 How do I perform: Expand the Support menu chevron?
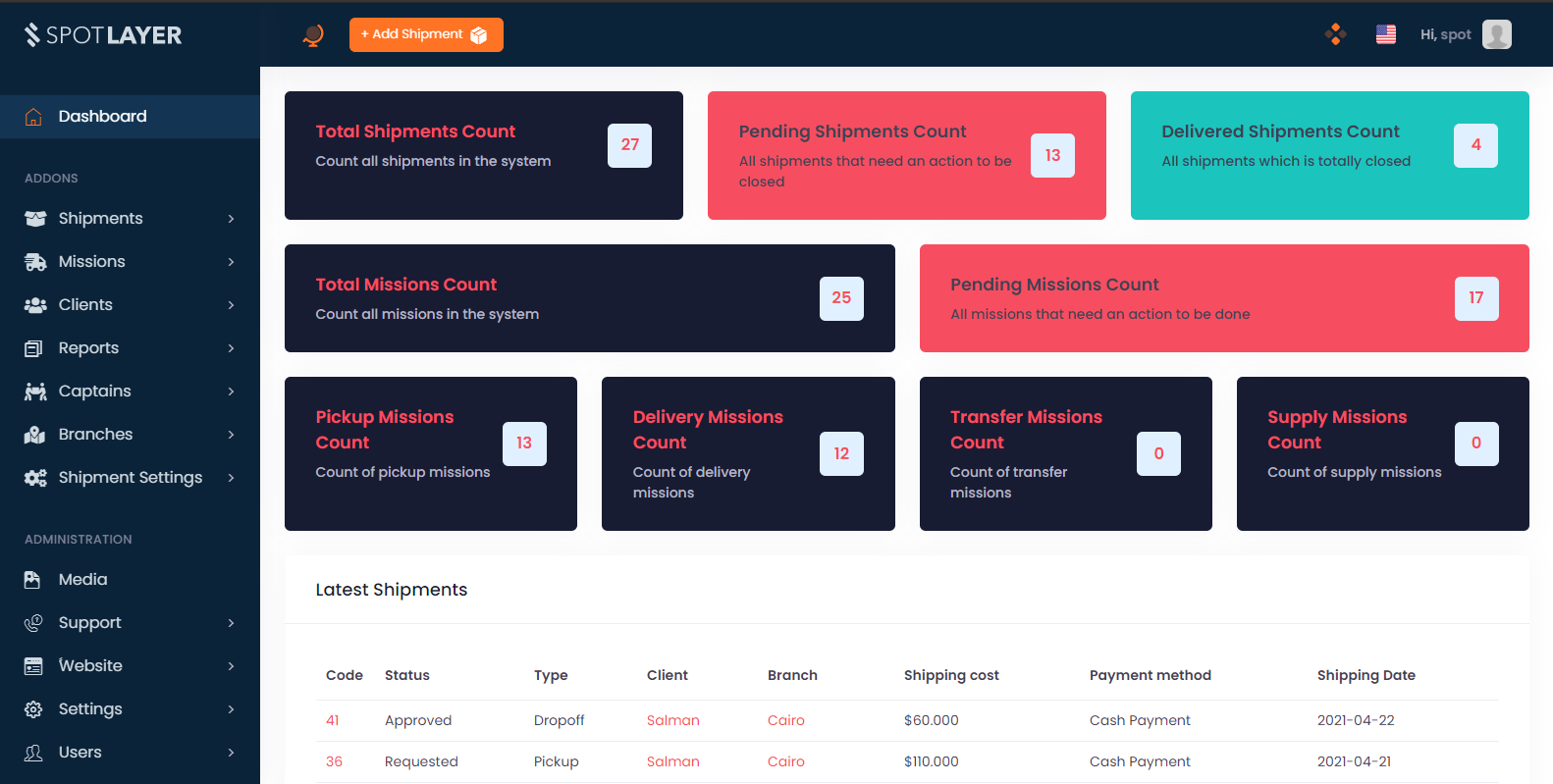coord(231,623)
